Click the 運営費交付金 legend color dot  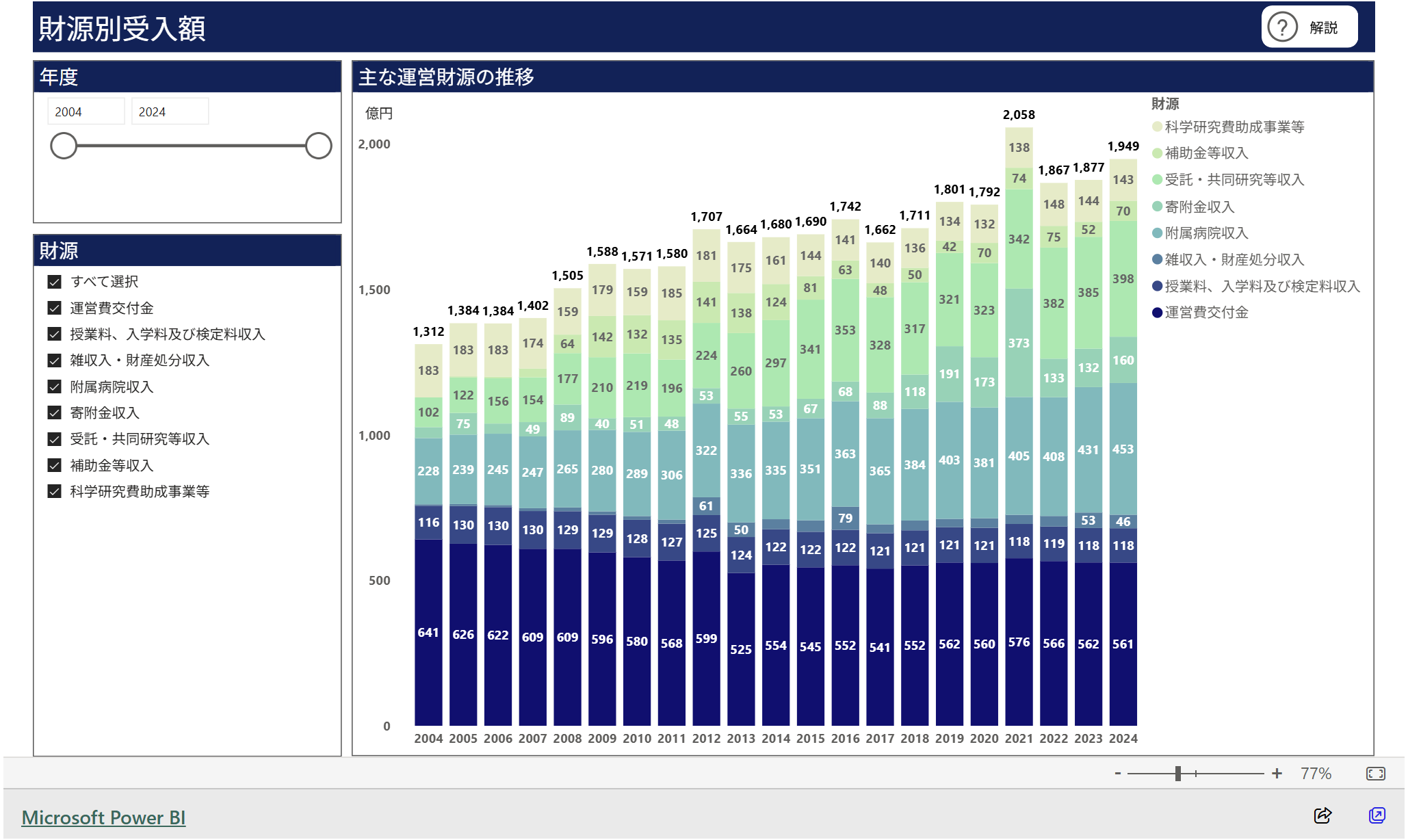1157,313
